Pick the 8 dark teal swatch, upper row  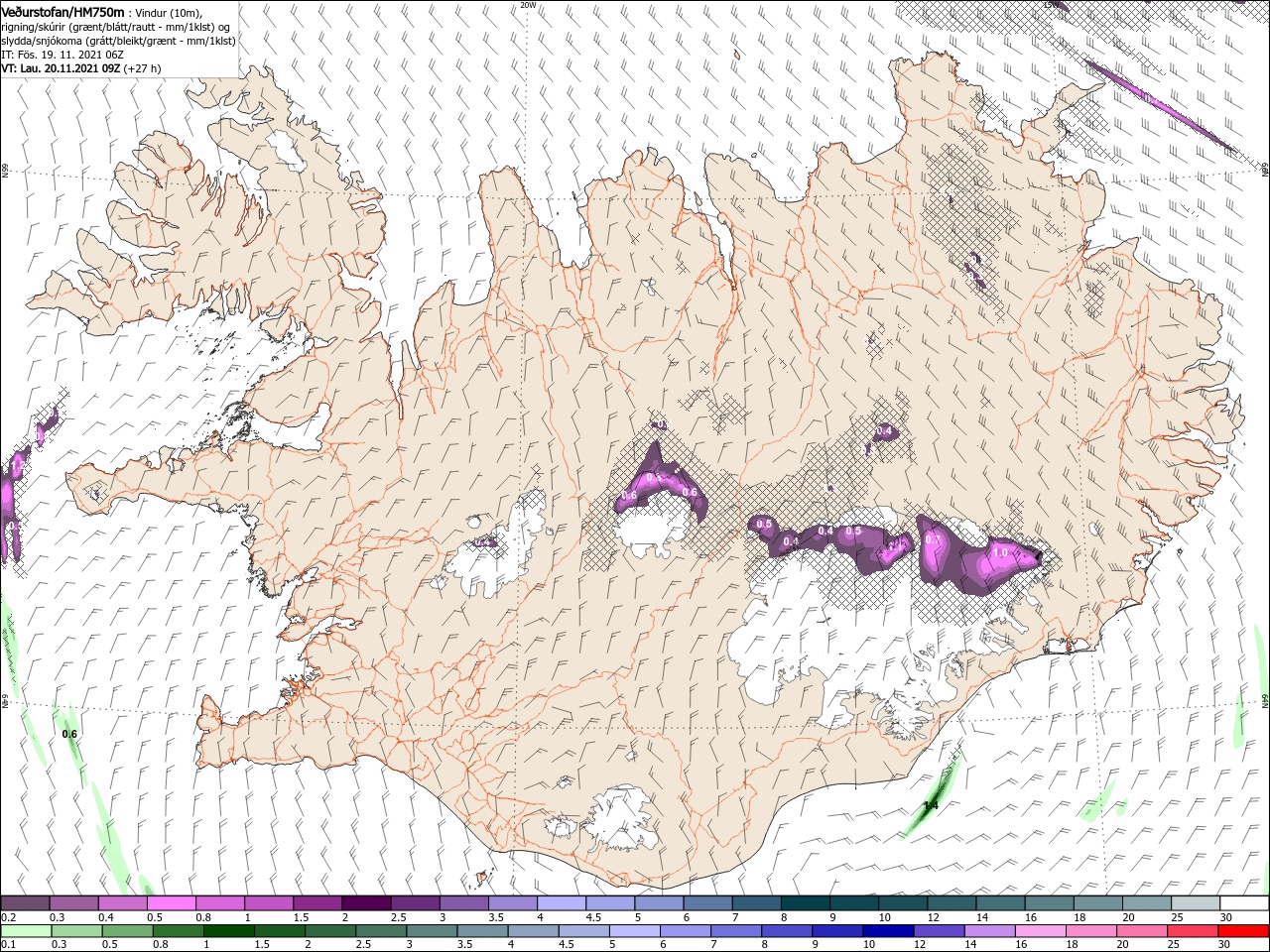(806, 903)
